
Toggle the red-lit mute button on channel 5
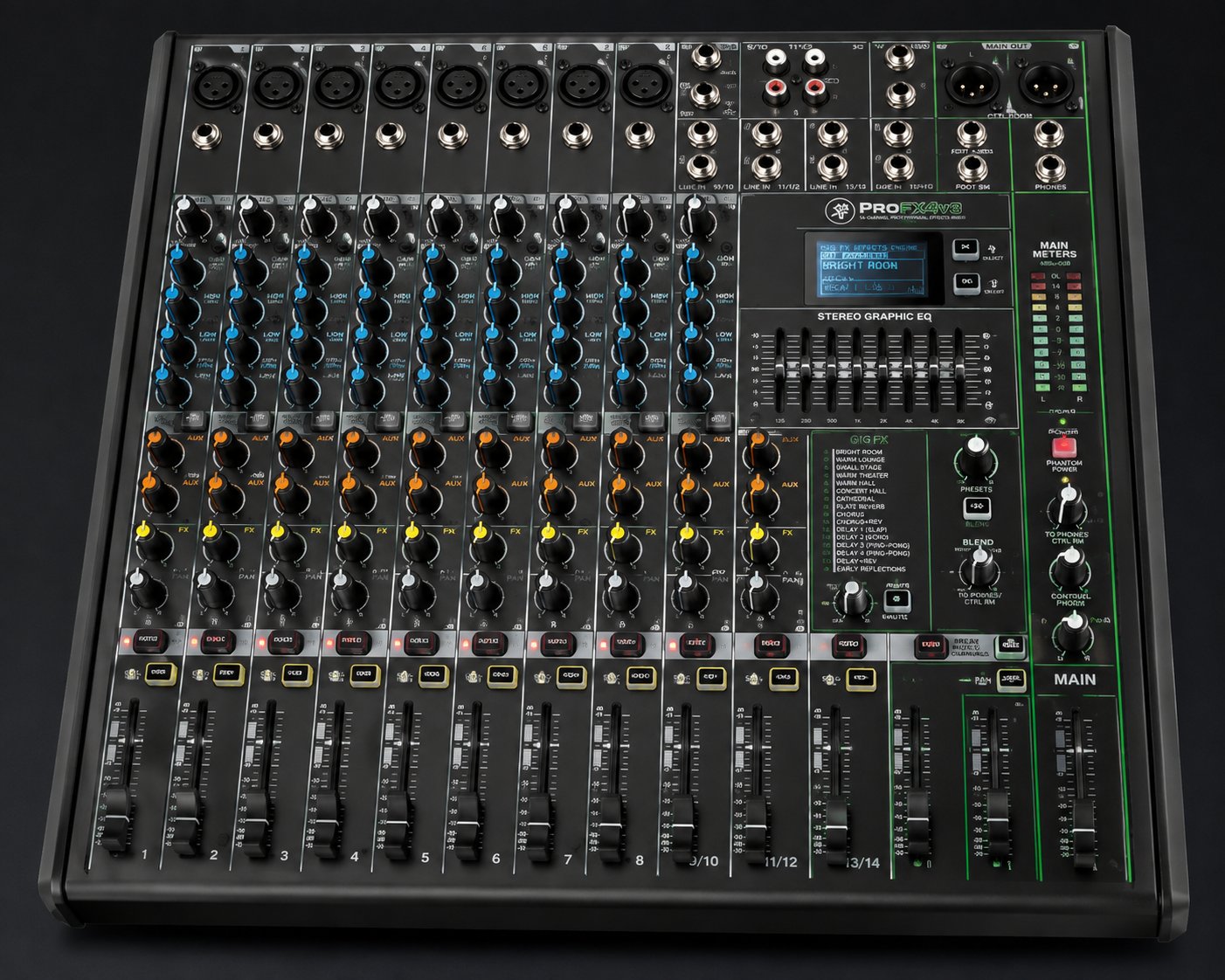[419, 642]
